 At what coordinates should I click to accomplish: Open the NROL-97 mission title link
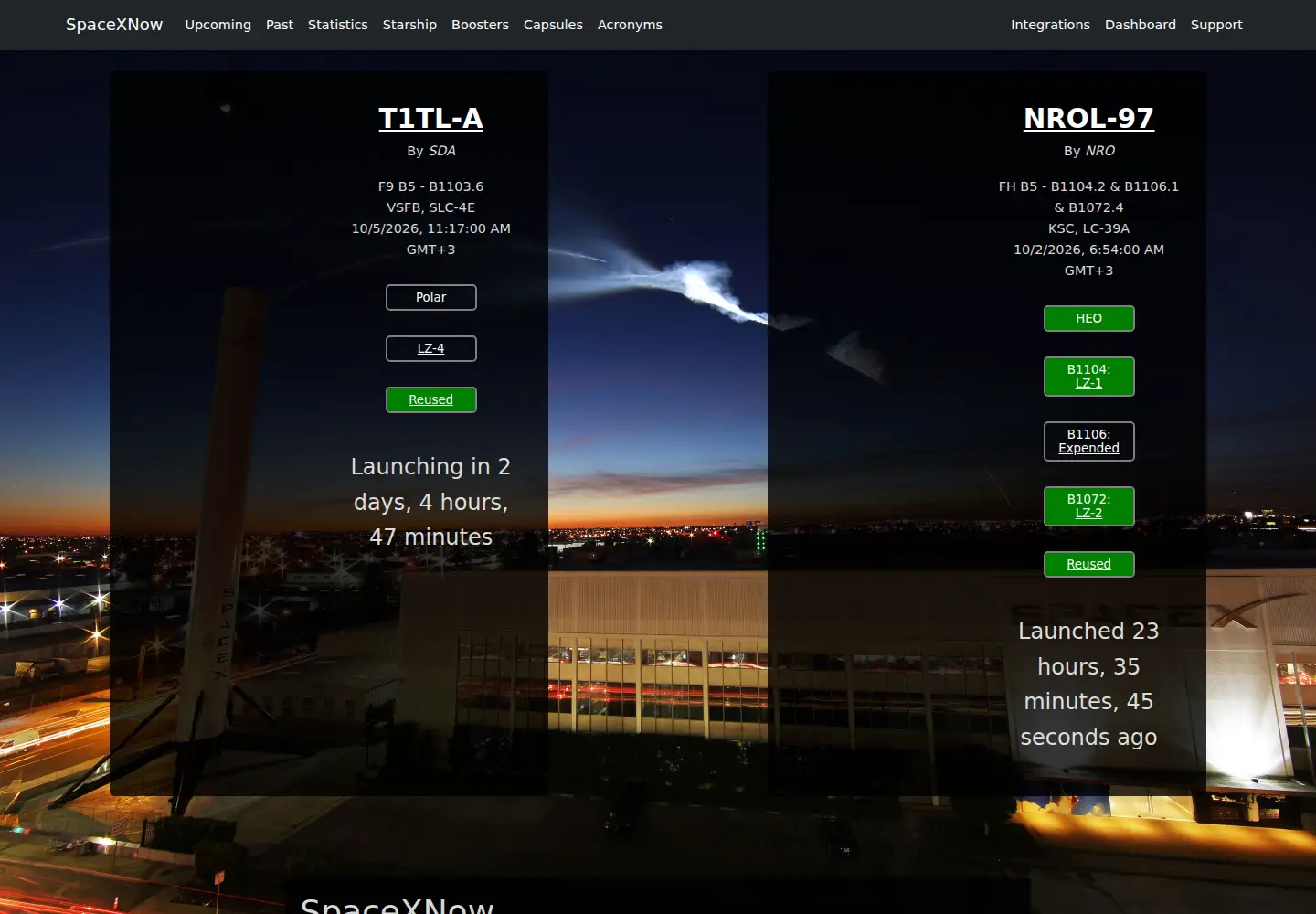[x=1088, y=118]
